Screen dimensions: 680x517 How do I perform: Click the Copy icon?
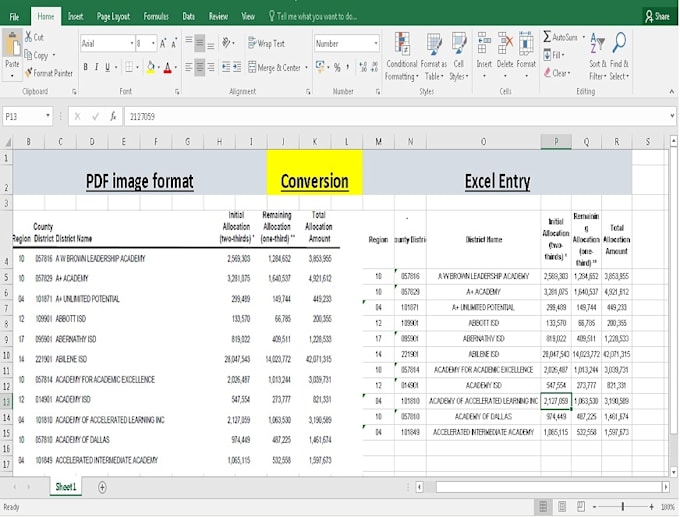[28, 55]
